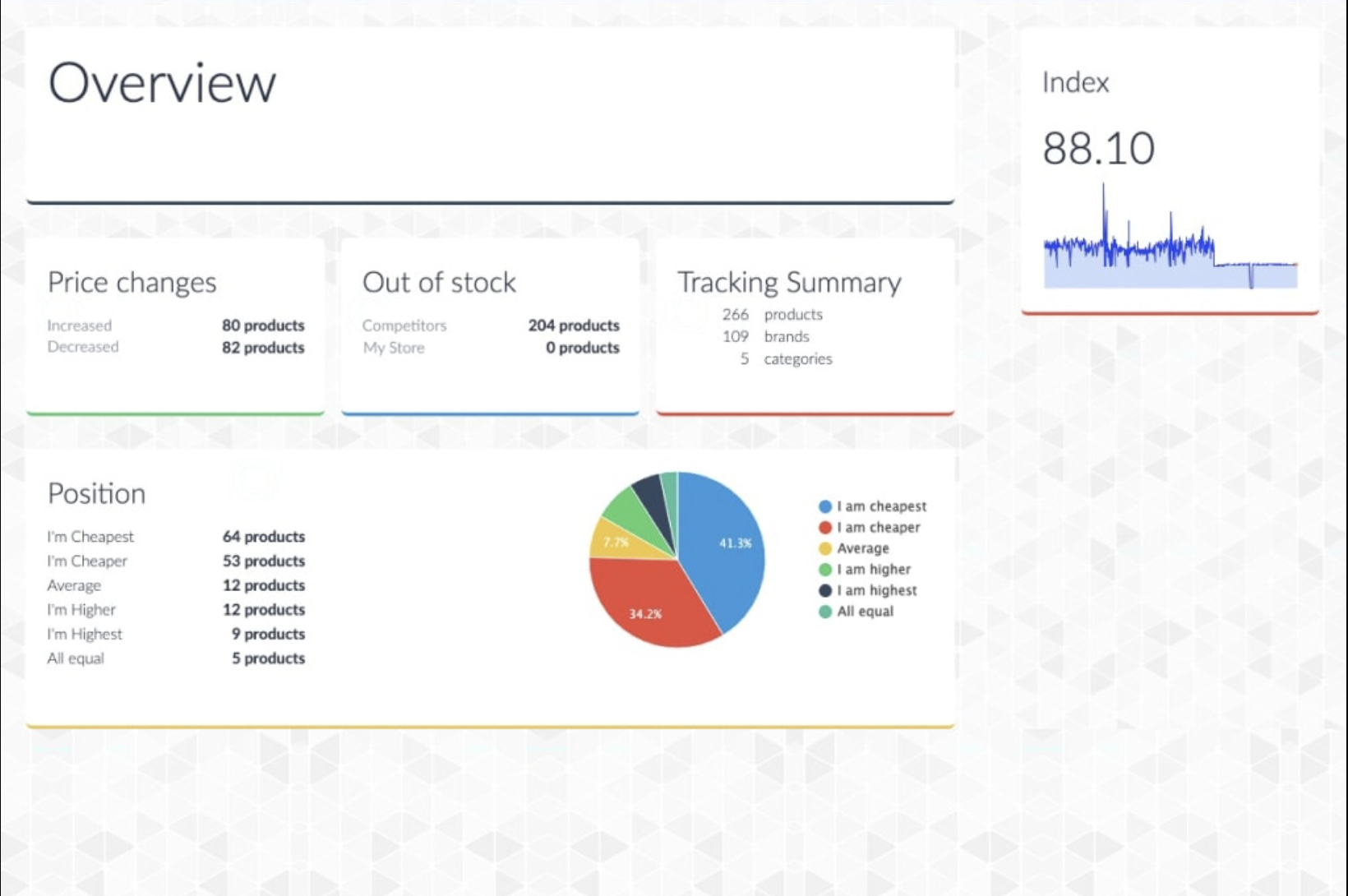Click '80 products' in the Increased row
Screen dimensions: 1348x896
[263, 326]
